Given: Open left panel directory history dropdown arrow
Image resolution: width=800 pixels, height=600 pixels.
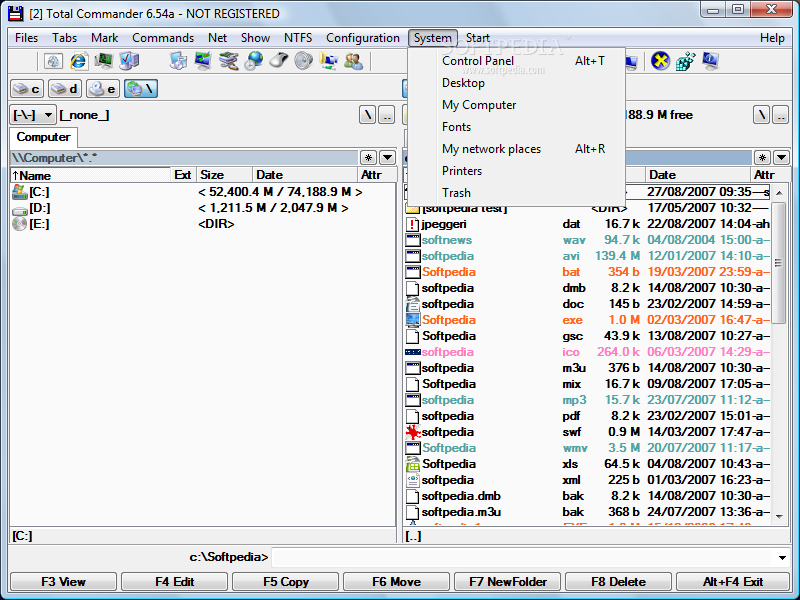Looking at the screenshot, I should 388,158.
